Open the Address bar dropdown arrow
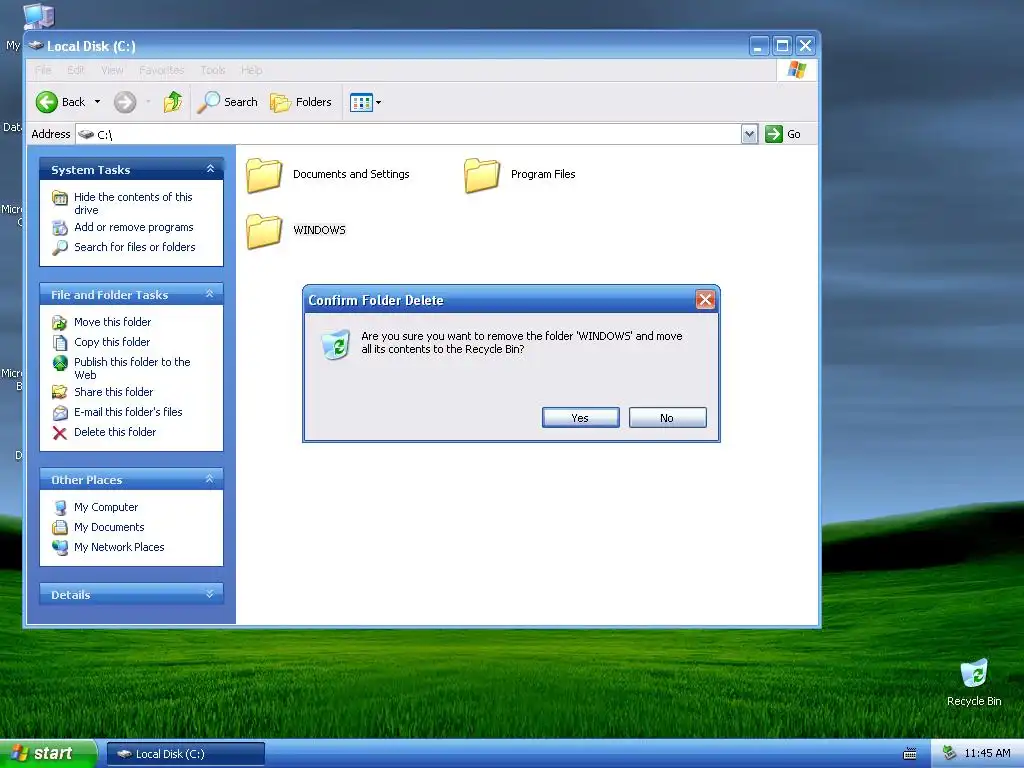Viewport: 1024px width, 768px height. pyautogui.click(x=750, y=134)
